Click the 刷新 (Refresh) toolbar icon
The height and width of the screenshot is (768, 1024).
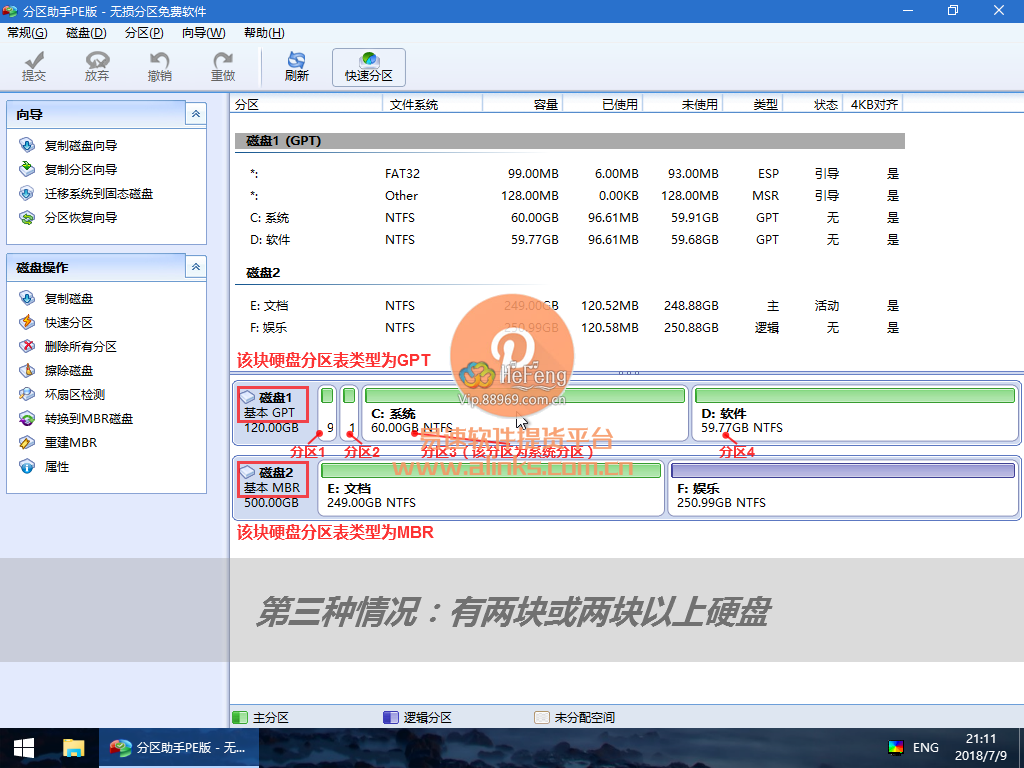pos(297,67)
